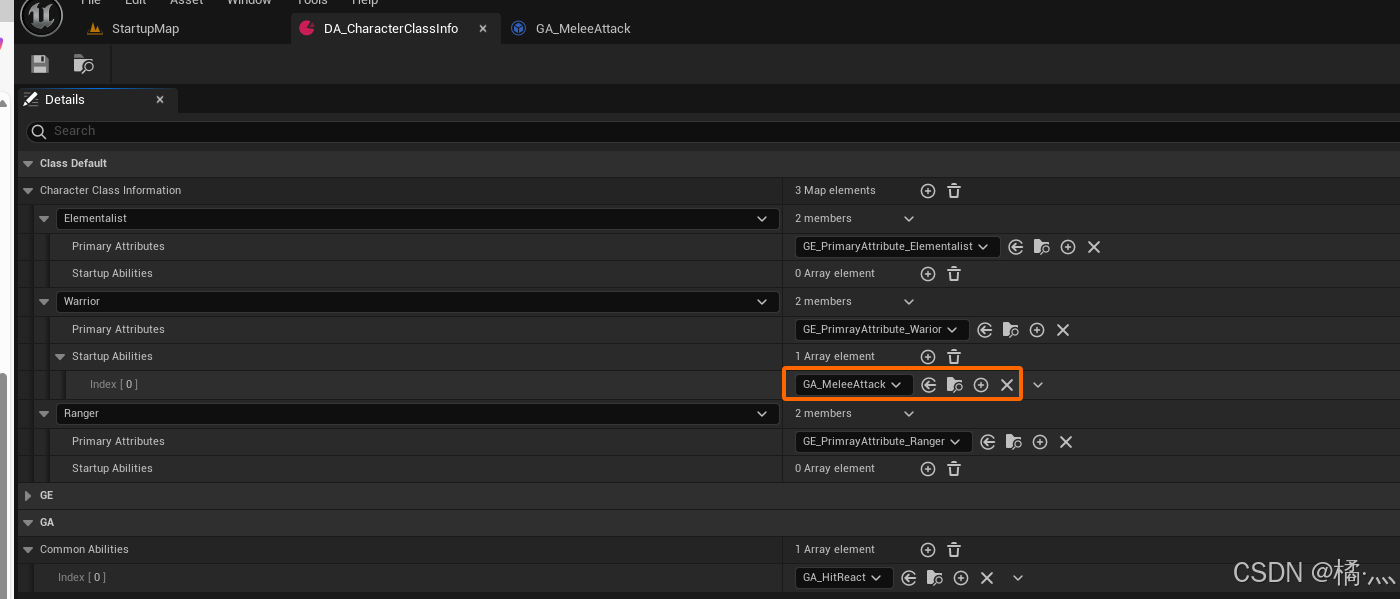Browse to GA_HitReact in Content Browser

tap(935, 577)
